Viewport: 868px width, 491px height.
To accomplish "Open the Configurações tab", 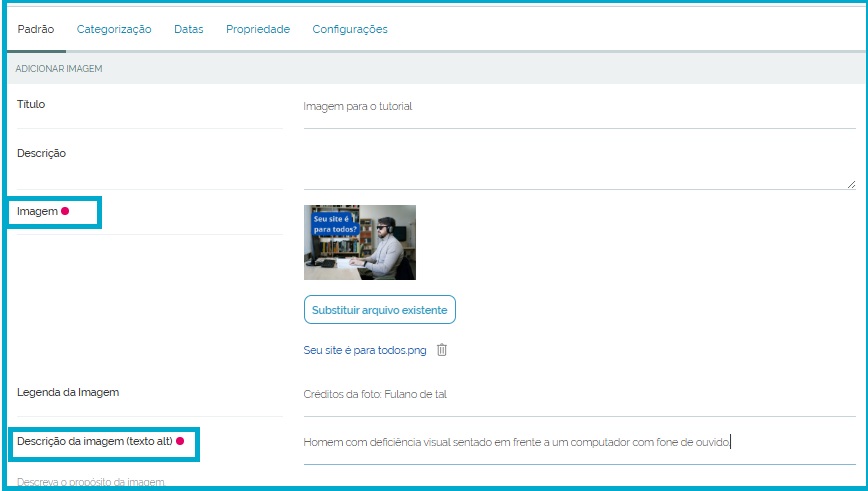I will [350, 29].
